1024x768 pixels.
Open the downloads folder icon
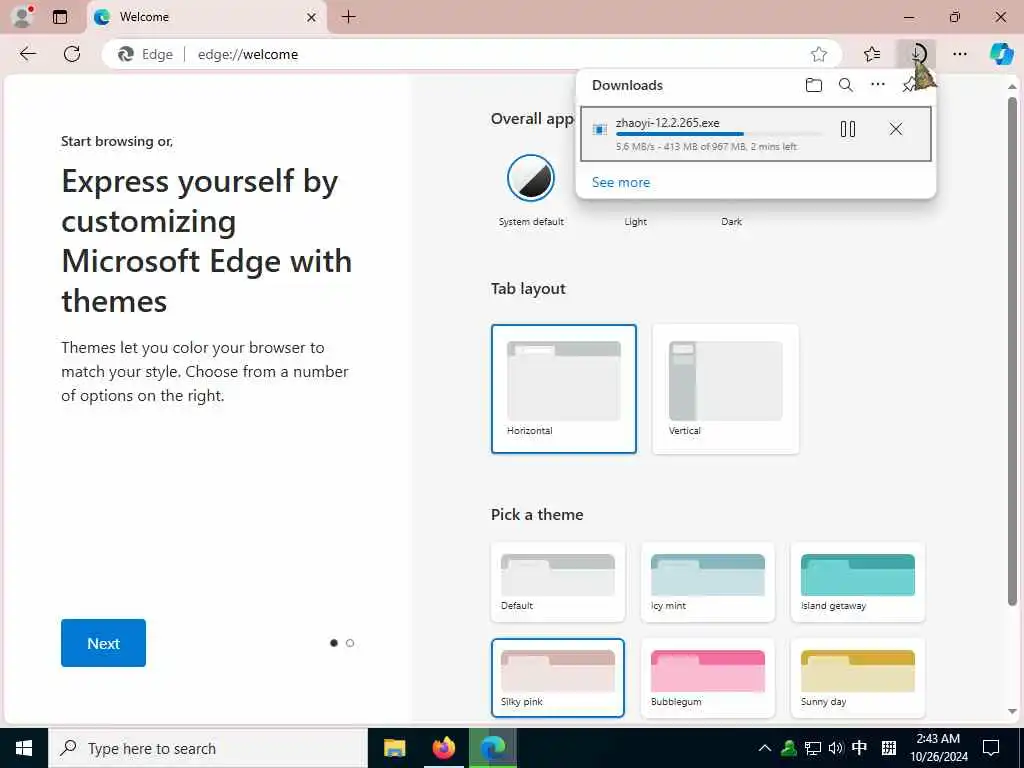click(814, 85)
